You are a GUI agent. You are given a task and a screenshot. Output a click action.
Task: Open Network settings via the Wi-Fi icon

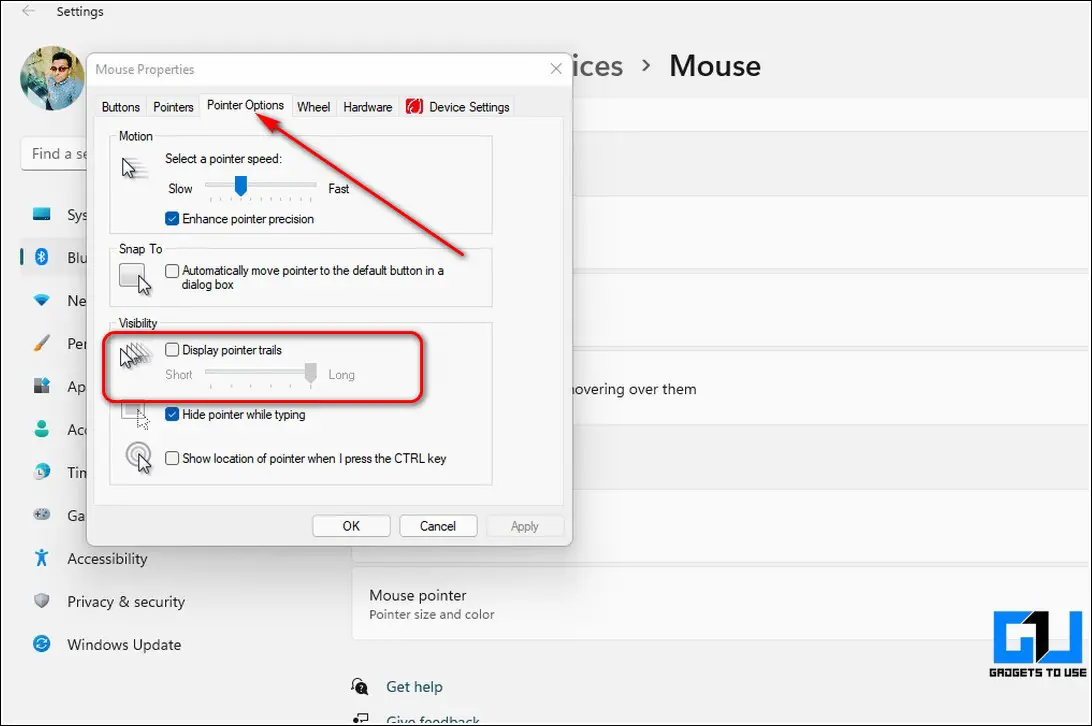tap(42, 300)
